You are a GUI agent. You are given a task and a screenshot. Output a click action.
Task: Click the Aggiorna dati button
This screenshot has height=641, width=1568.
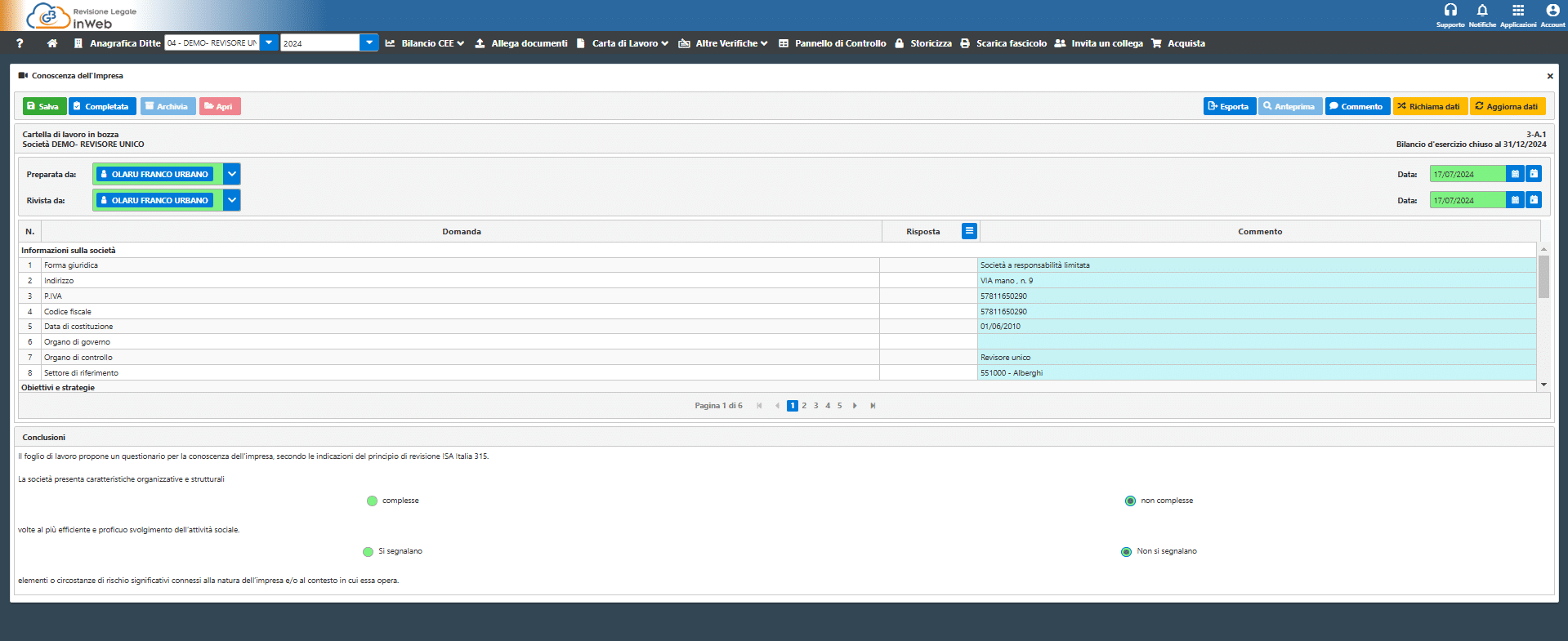[1508, 106]
